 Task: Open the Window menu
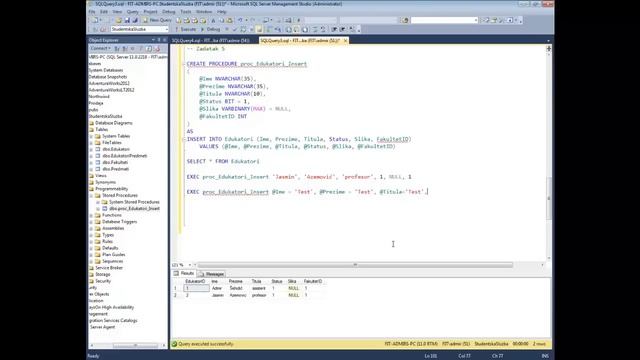204,12
